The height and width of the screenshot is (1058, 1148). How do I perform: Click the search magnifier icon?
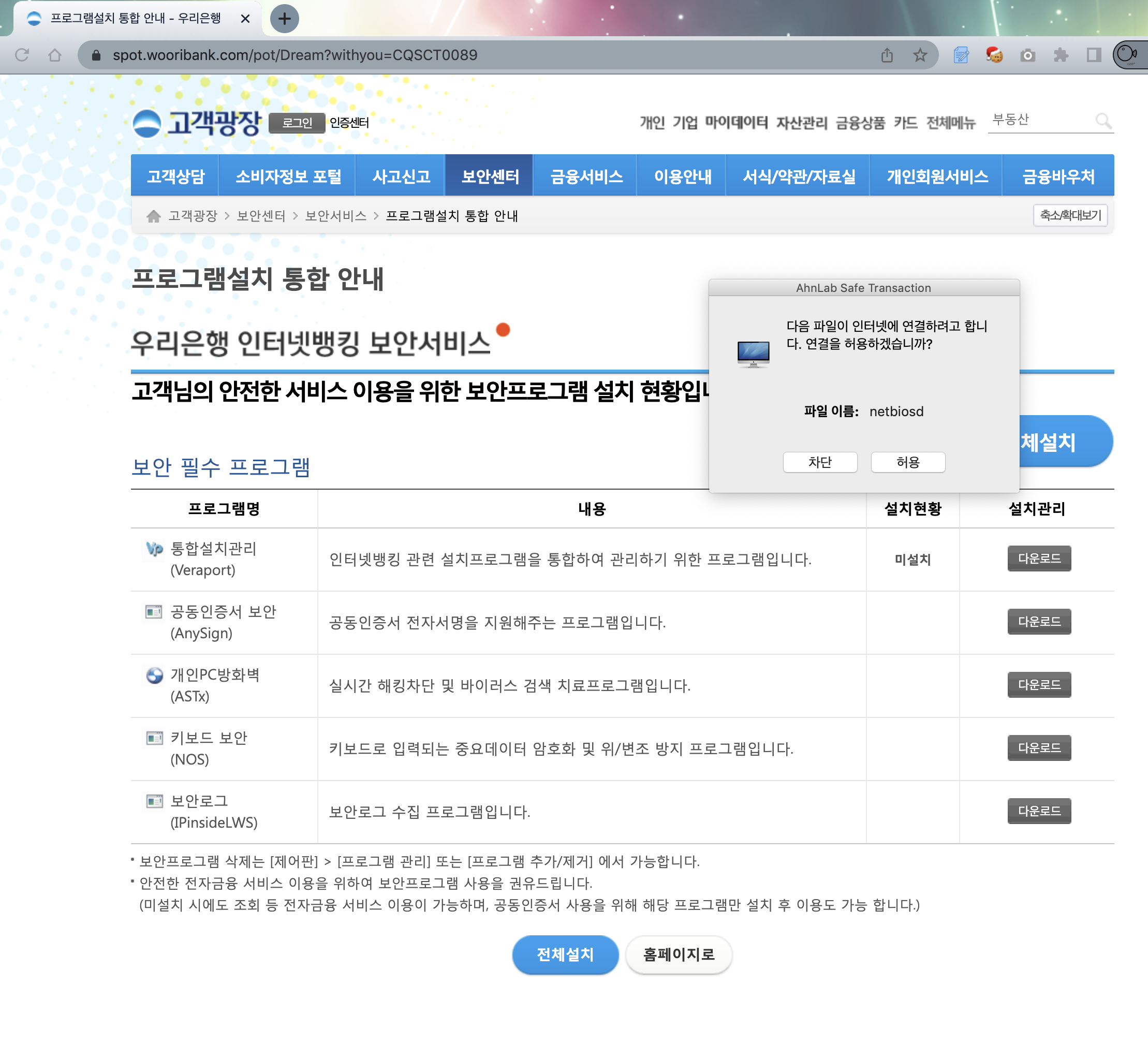[1103, 121]
